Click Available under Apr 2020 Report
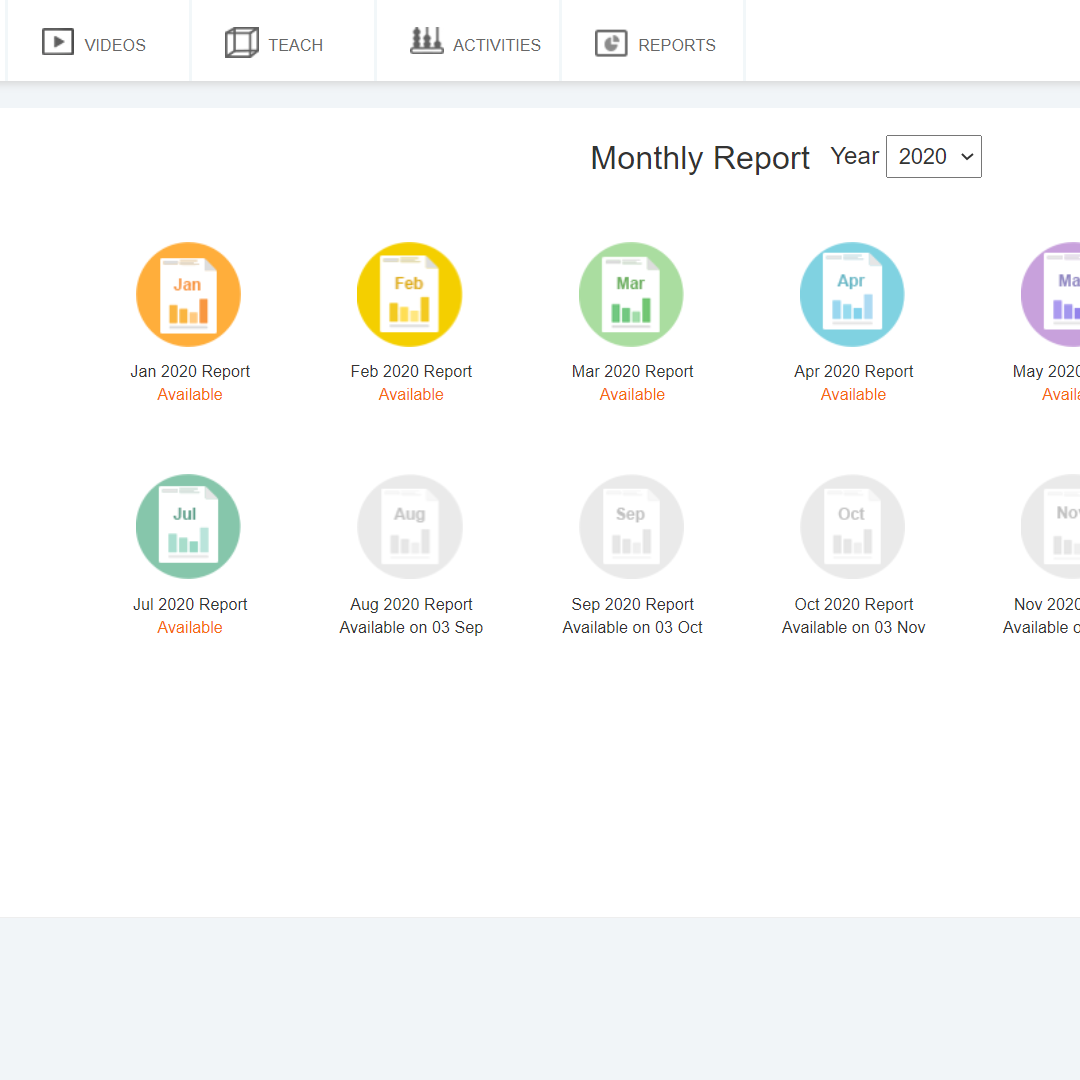 (x=853, y=394)
